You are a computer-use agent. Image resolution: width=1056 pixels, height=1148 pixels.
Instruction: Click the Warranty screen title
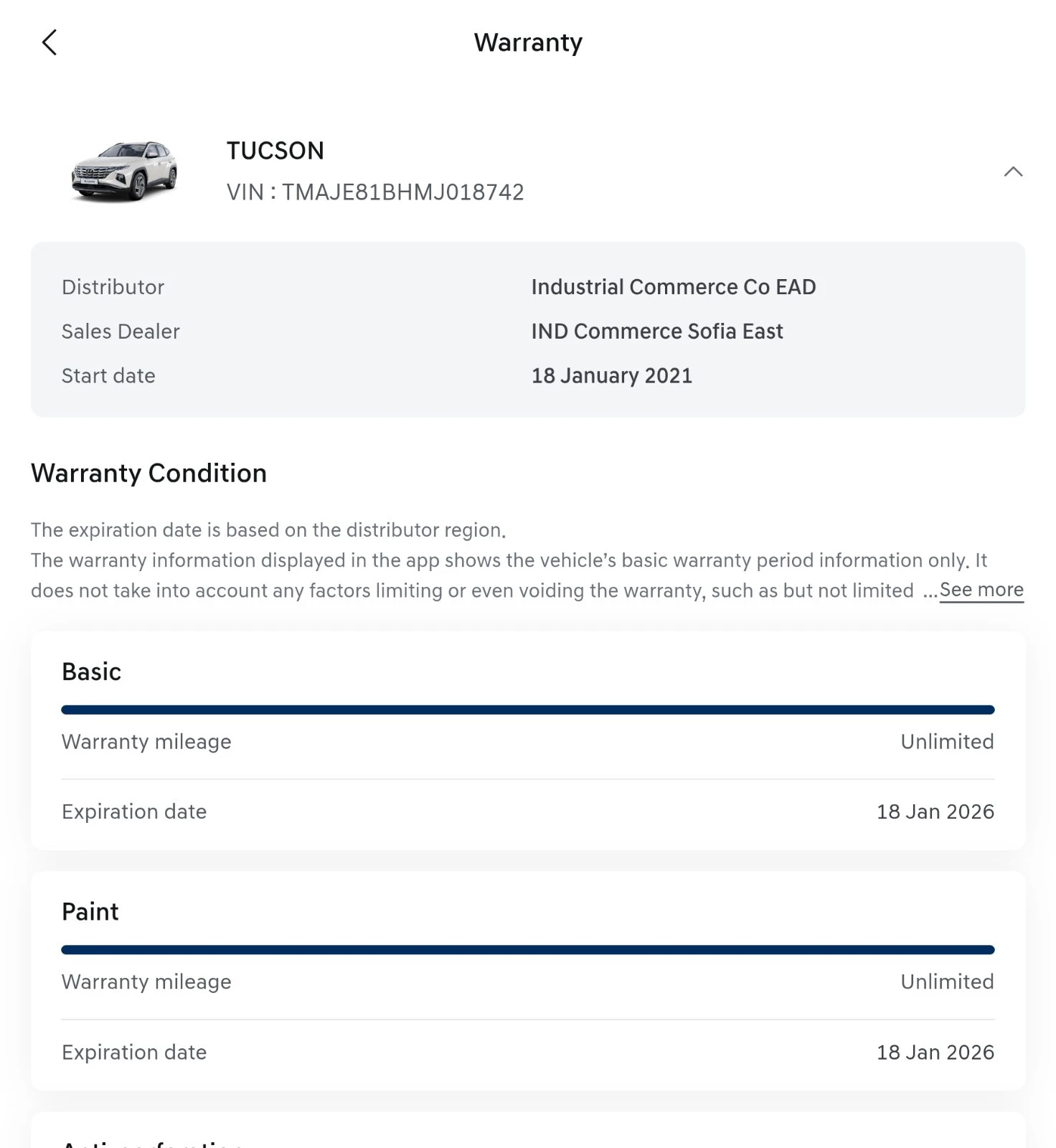pos(528,42)
